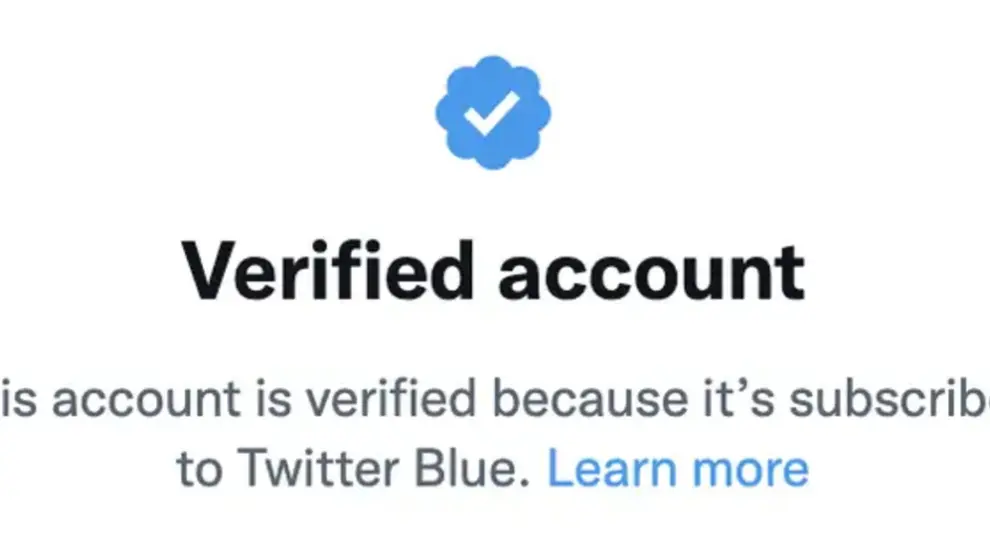Screen dimensions: 990x556
Task: Click the word "verified" in the gray description
Action: 390,401
